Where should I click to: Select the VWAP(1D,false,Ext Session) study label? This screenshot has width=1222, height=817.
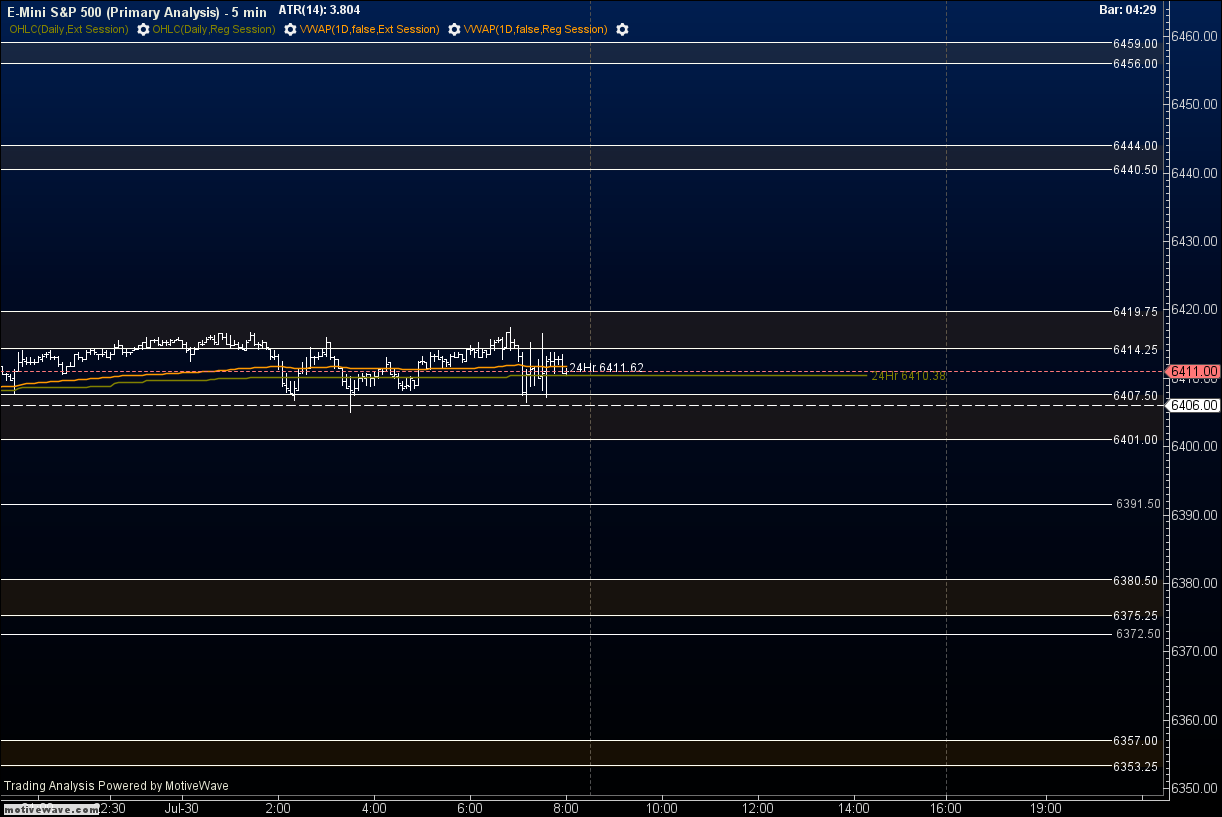369,29
